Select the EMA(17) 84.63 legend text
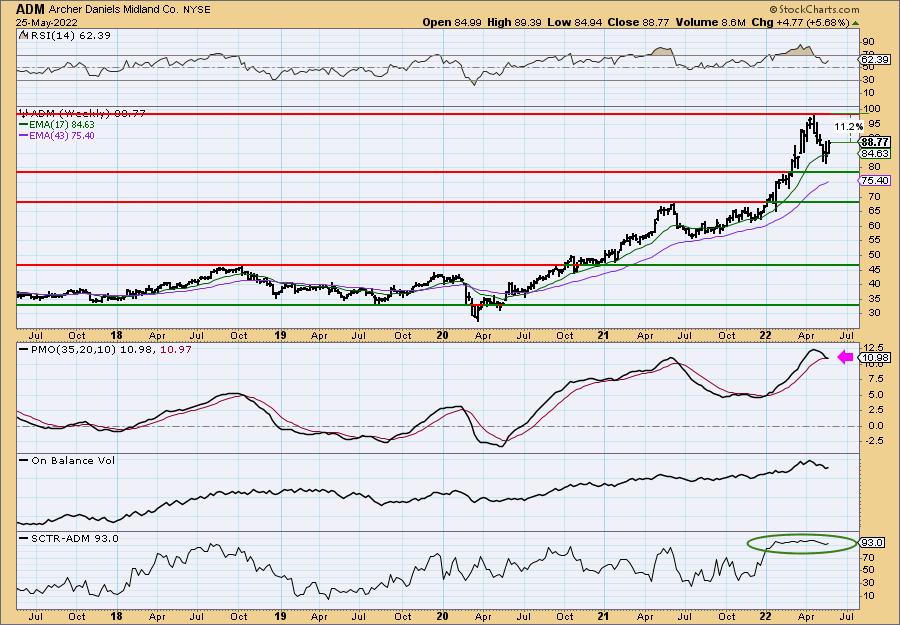The image size is (900, 625). tap(61, 125)
